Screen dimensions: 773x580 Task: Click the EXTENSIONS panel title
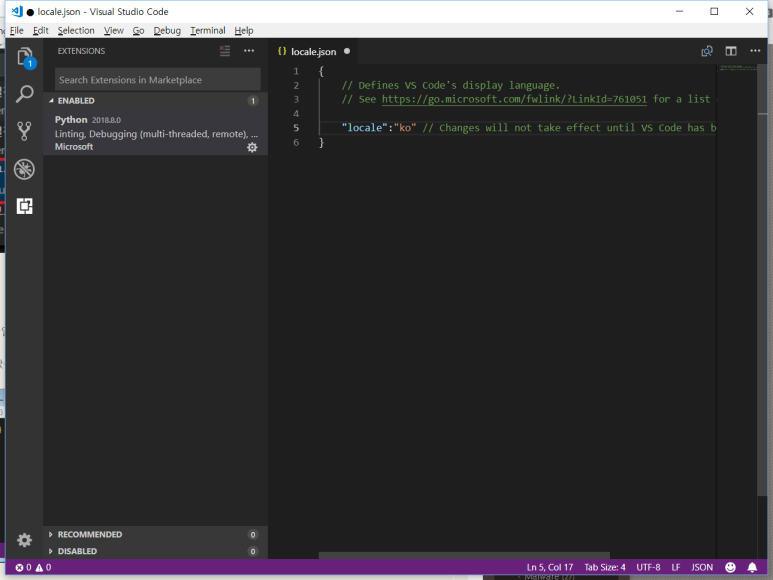[81, 51]
